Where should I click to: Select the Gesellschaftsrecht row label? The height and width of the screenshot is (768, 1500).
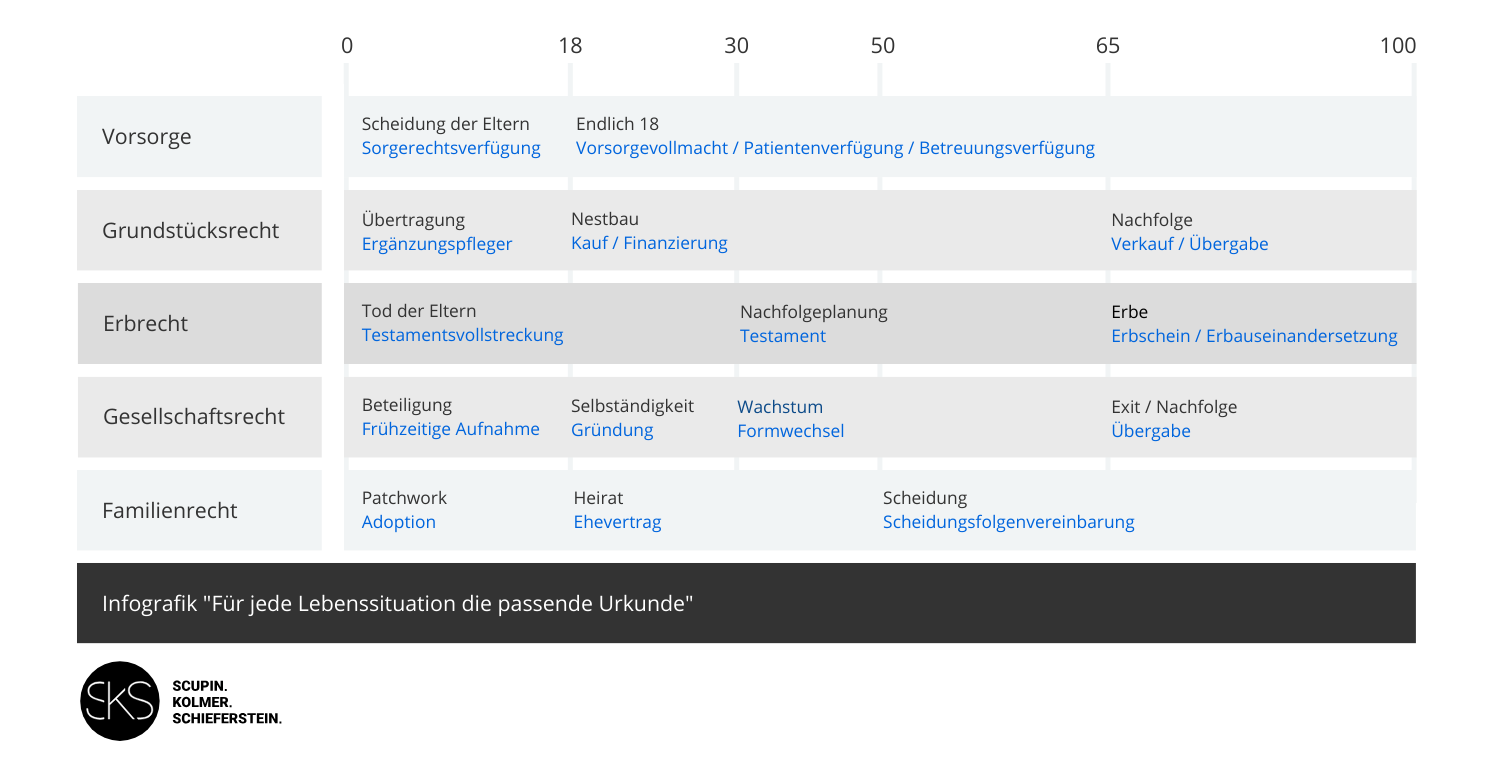tap(194, 417)
